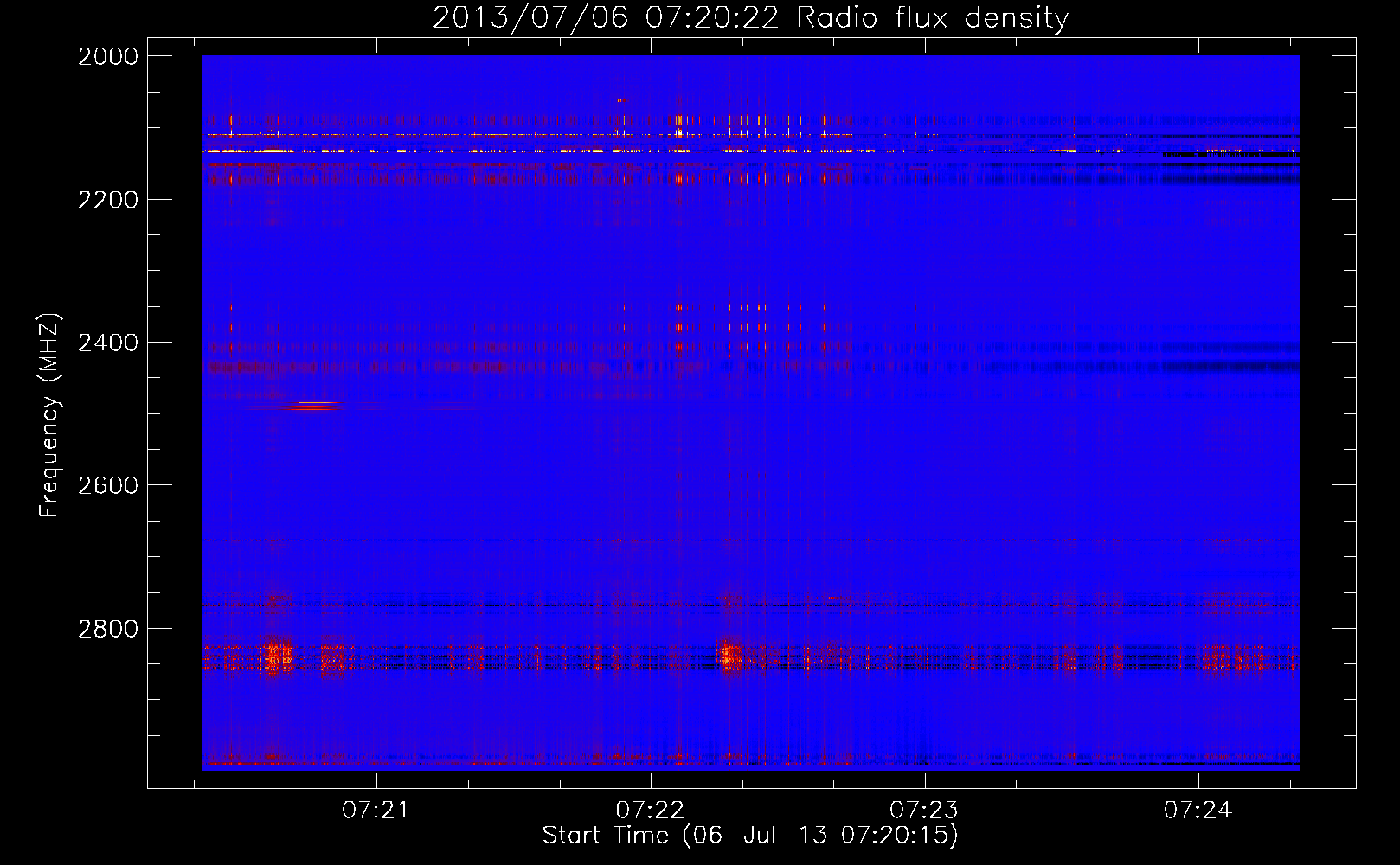Click the 07:22 time axis label
Screen dimensions: 1400x865
(x=650, y=811)
